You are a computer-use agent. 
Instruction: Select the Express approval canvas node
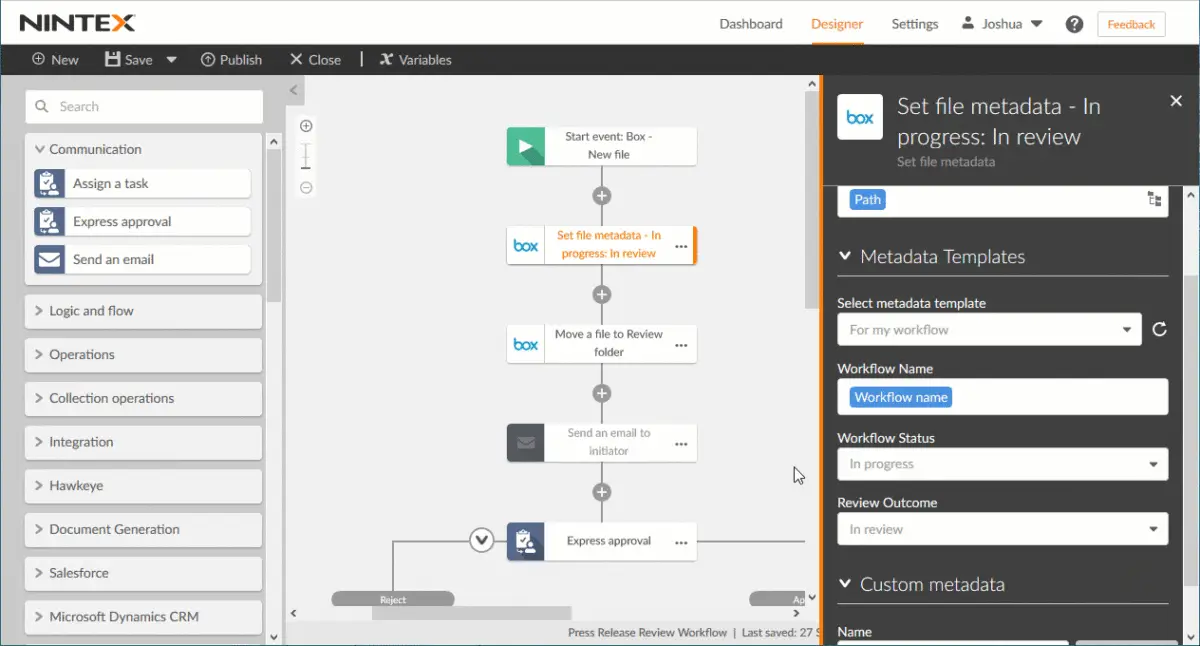(601, 541)
